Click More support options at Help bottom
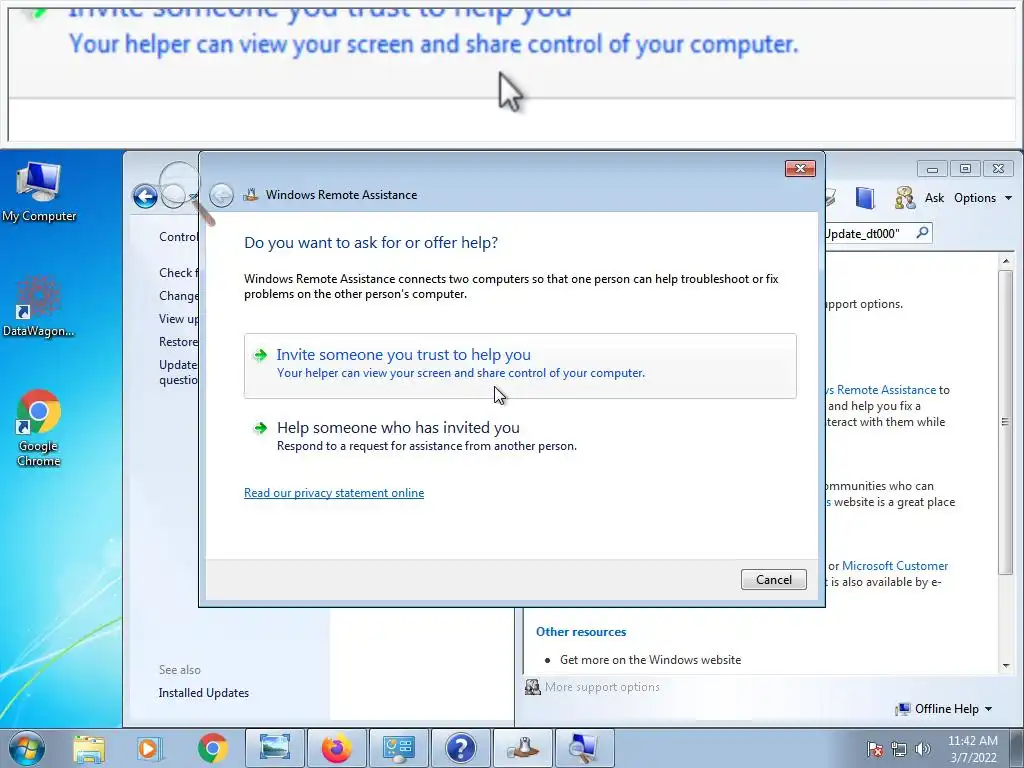The image size is (1024, 768). click(x=592, y=687)
